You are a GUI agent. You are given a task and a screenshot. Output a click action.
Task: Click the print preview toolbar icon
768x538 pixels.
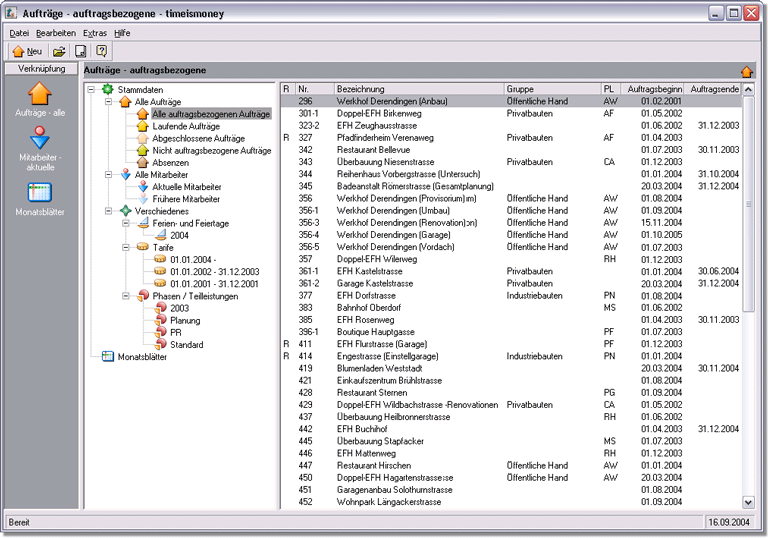(81, 51)
